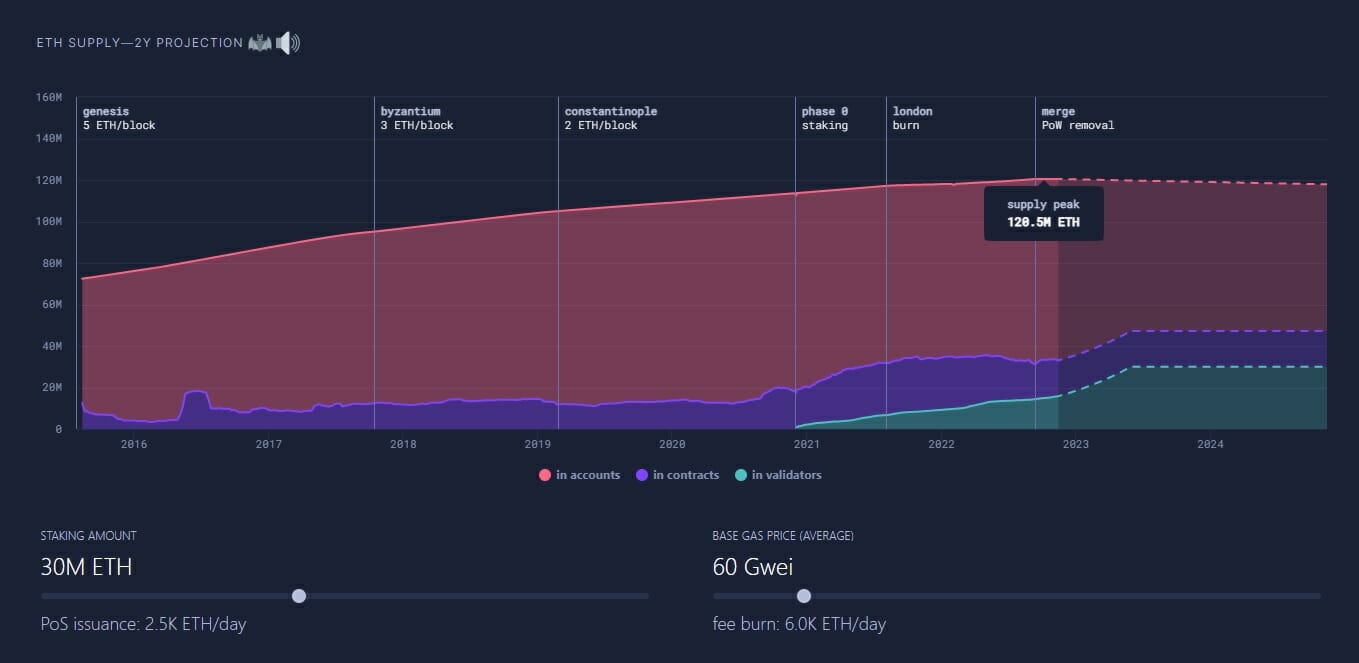Click the bat signal icon beside the title
1359x663 pixels.
(259, 42)
